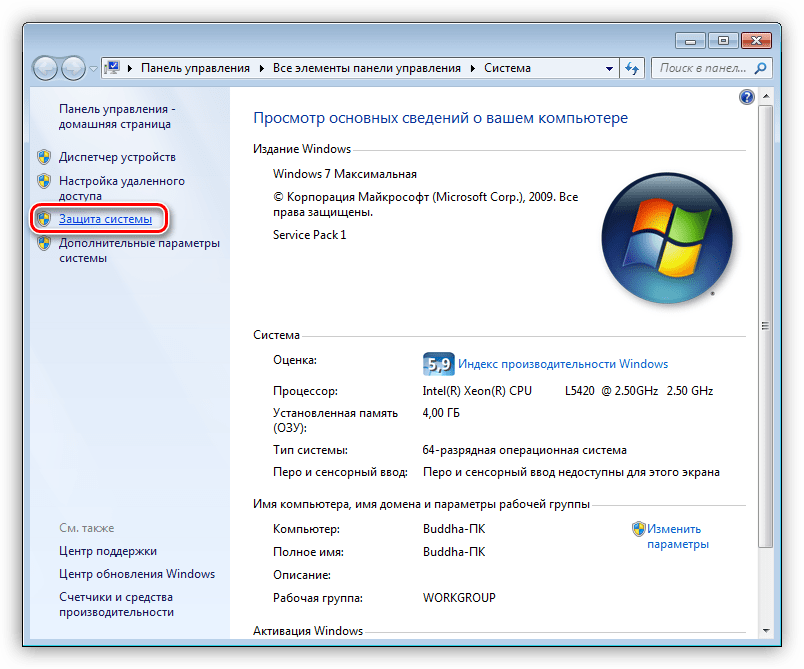The image size is (804, 669).
Task: Open help with the blue question mark
Action: click(746, 97)
